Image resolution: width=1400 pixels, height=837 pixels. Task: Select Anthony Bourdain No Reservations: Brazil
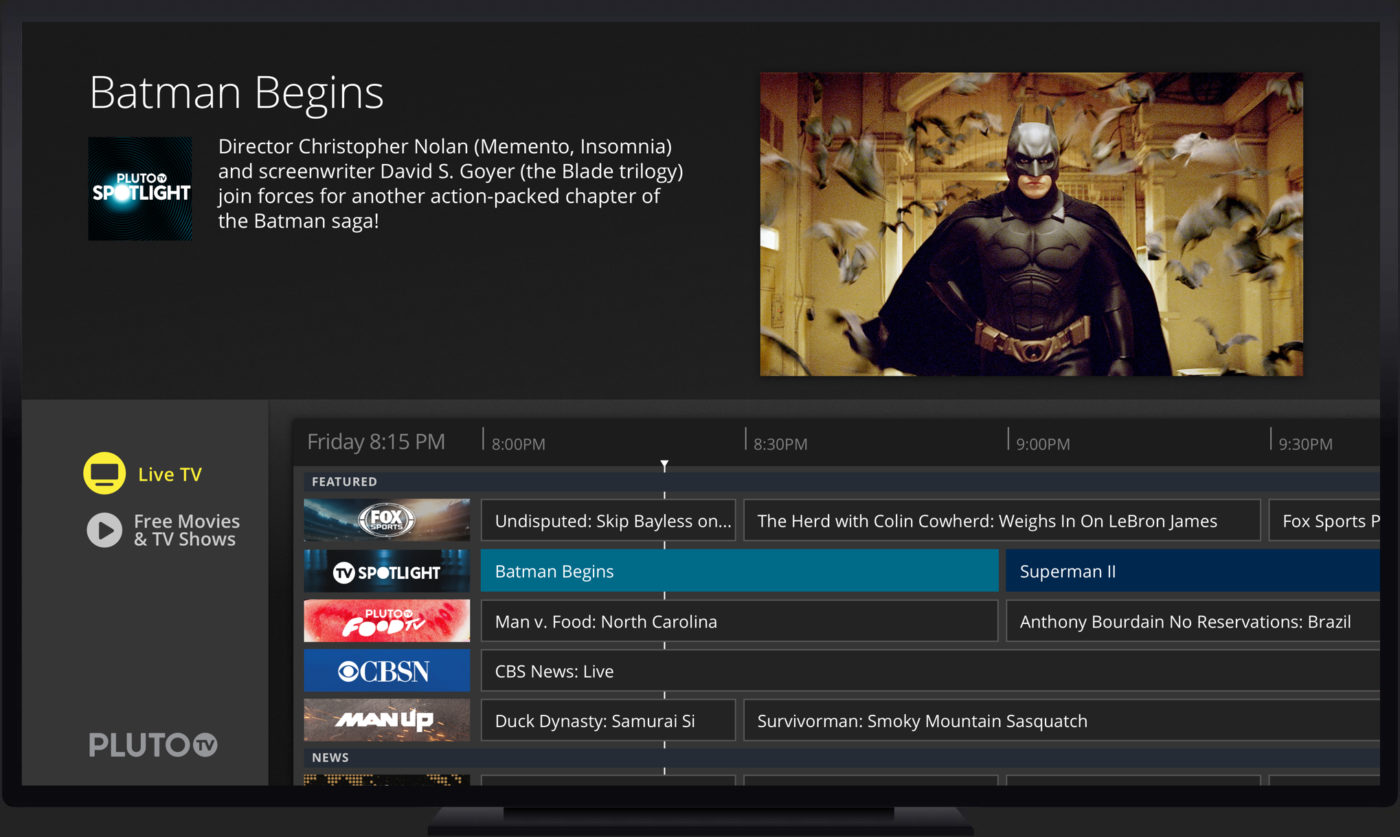[1193, 621]
